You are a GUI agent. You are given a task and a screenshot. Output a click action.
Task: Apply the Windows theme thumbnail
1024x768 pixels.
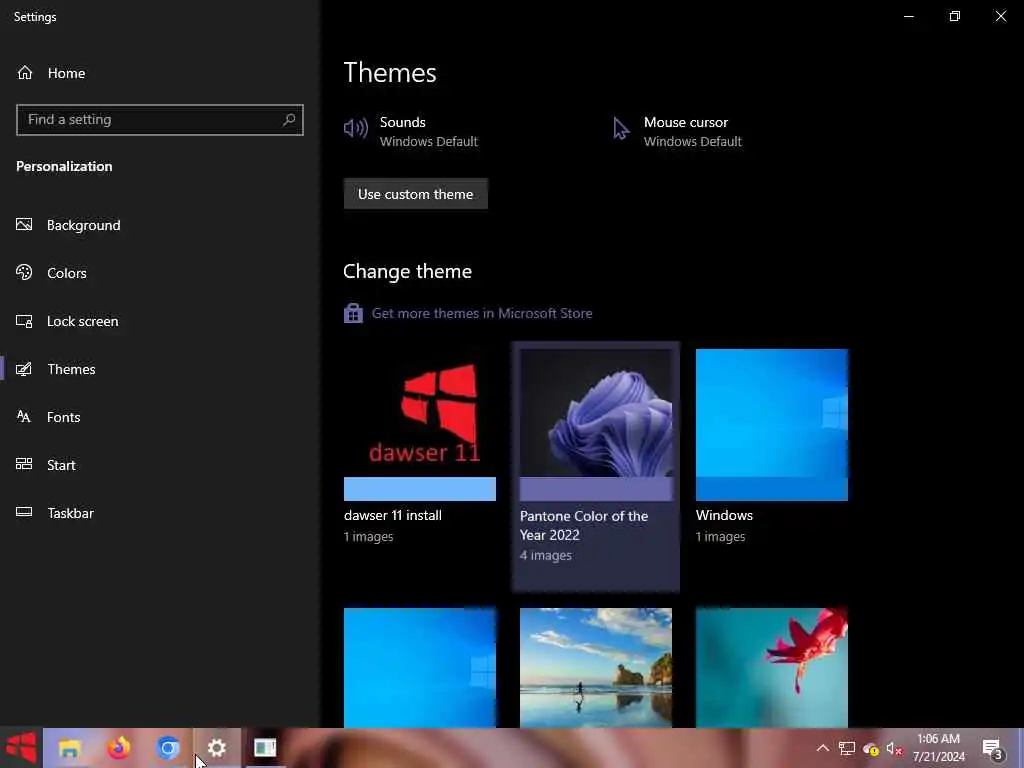[x=772, y=424]
